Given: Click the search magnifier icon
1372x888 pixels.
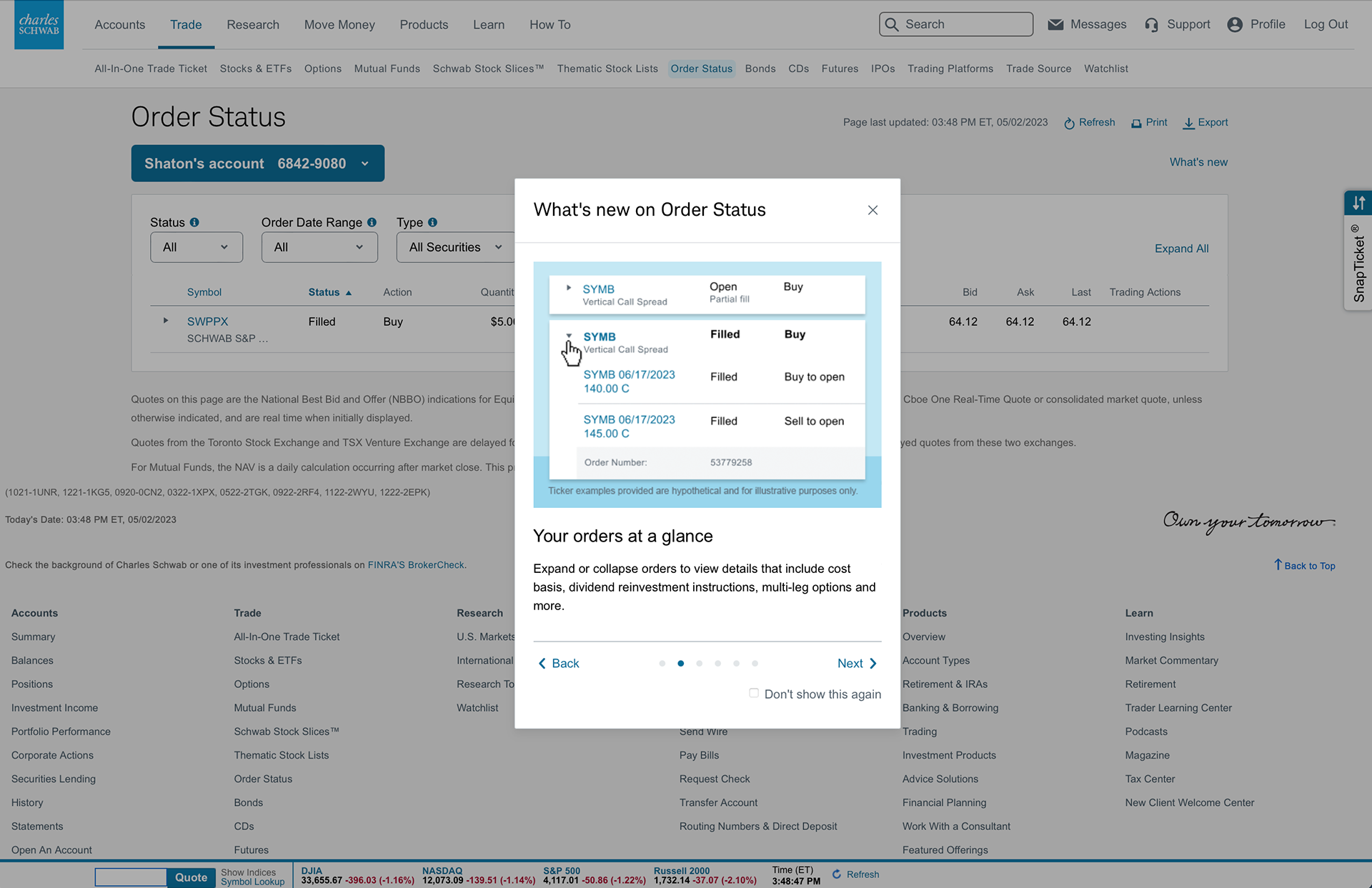Looking at the screenshot, I should pos(892,24).
